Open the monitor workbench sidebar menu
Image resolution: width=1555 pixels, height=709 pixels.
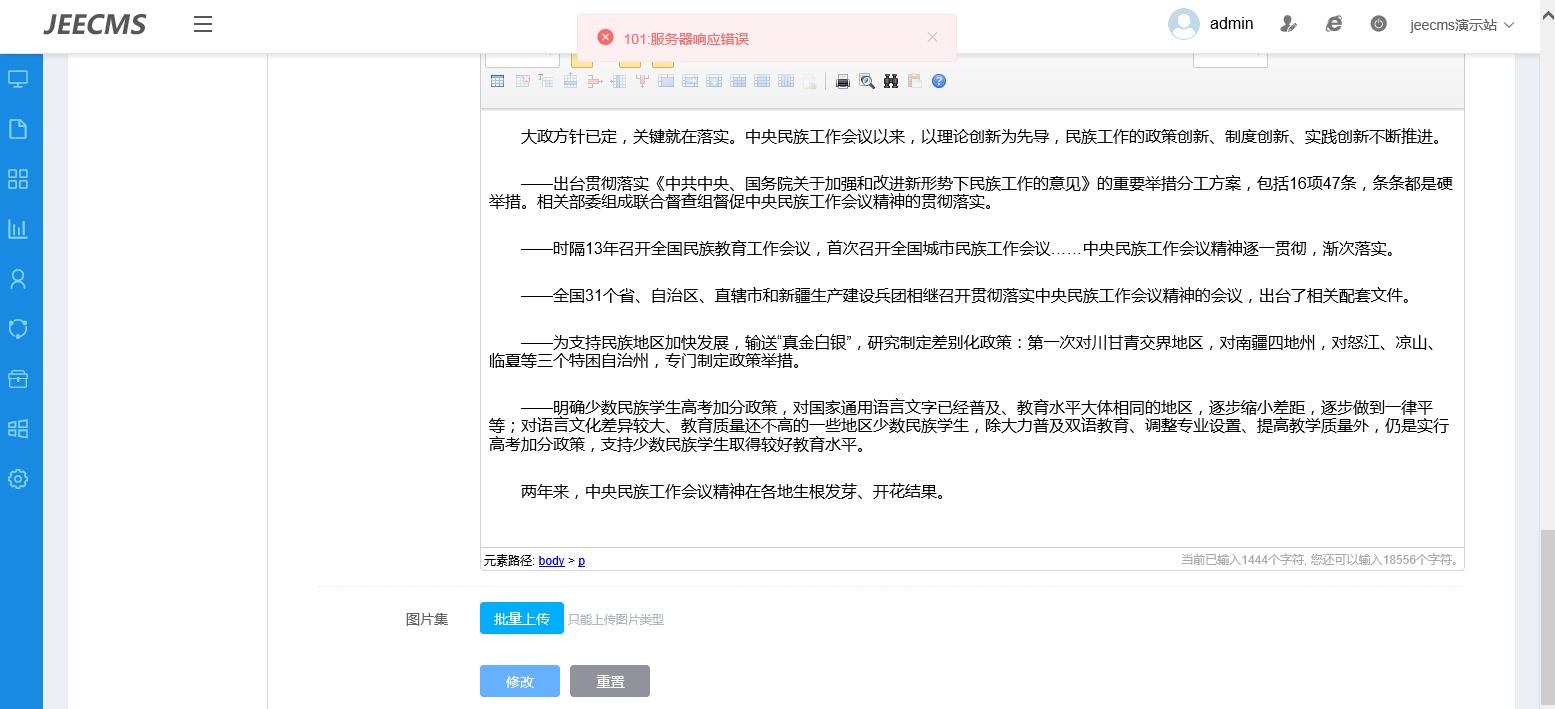click(x=18, y=79)
